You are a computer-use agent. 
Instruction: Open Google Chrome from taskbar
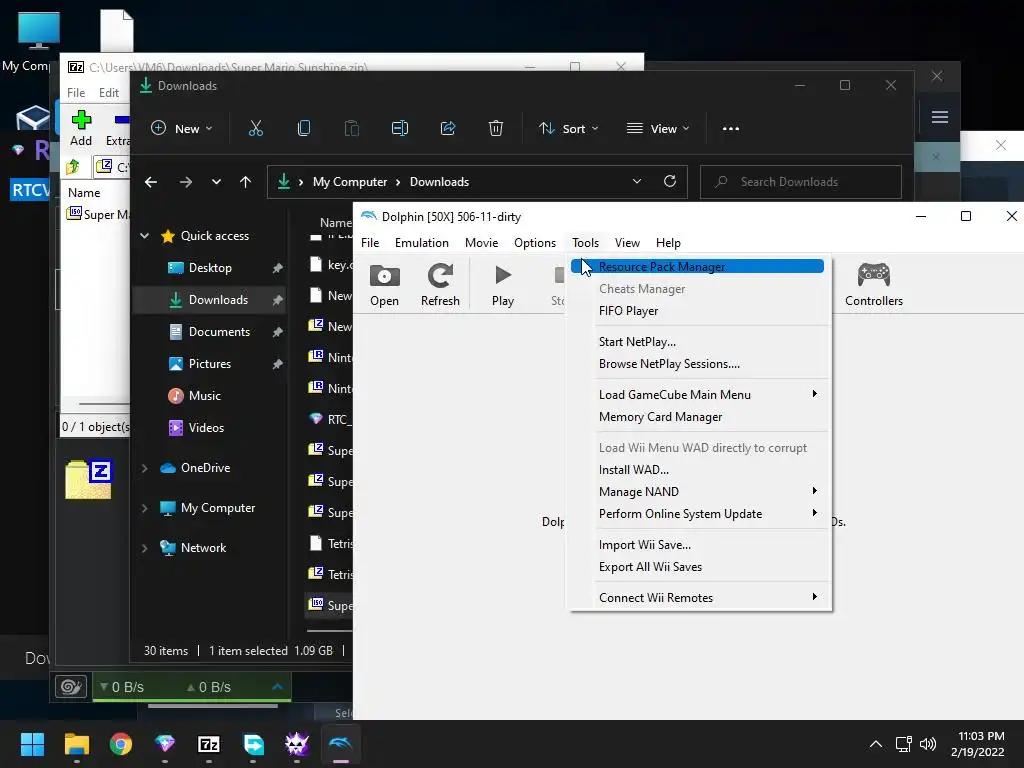click(x=121, y=744)
